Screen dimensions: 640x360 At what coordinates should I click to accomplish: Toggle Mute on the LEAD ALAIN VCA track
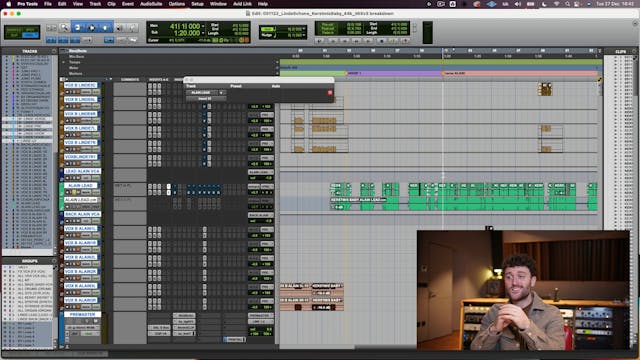(78, 178)
